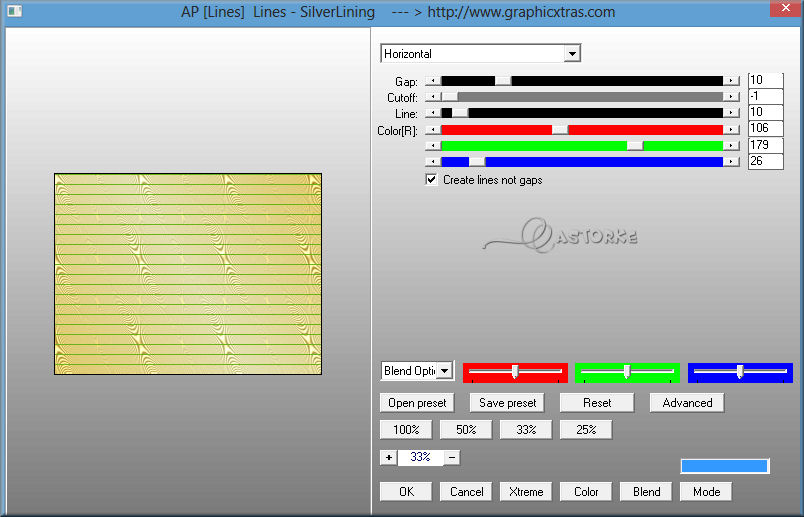
Task: Click the Gap value field showing 10
Action: 765,80
